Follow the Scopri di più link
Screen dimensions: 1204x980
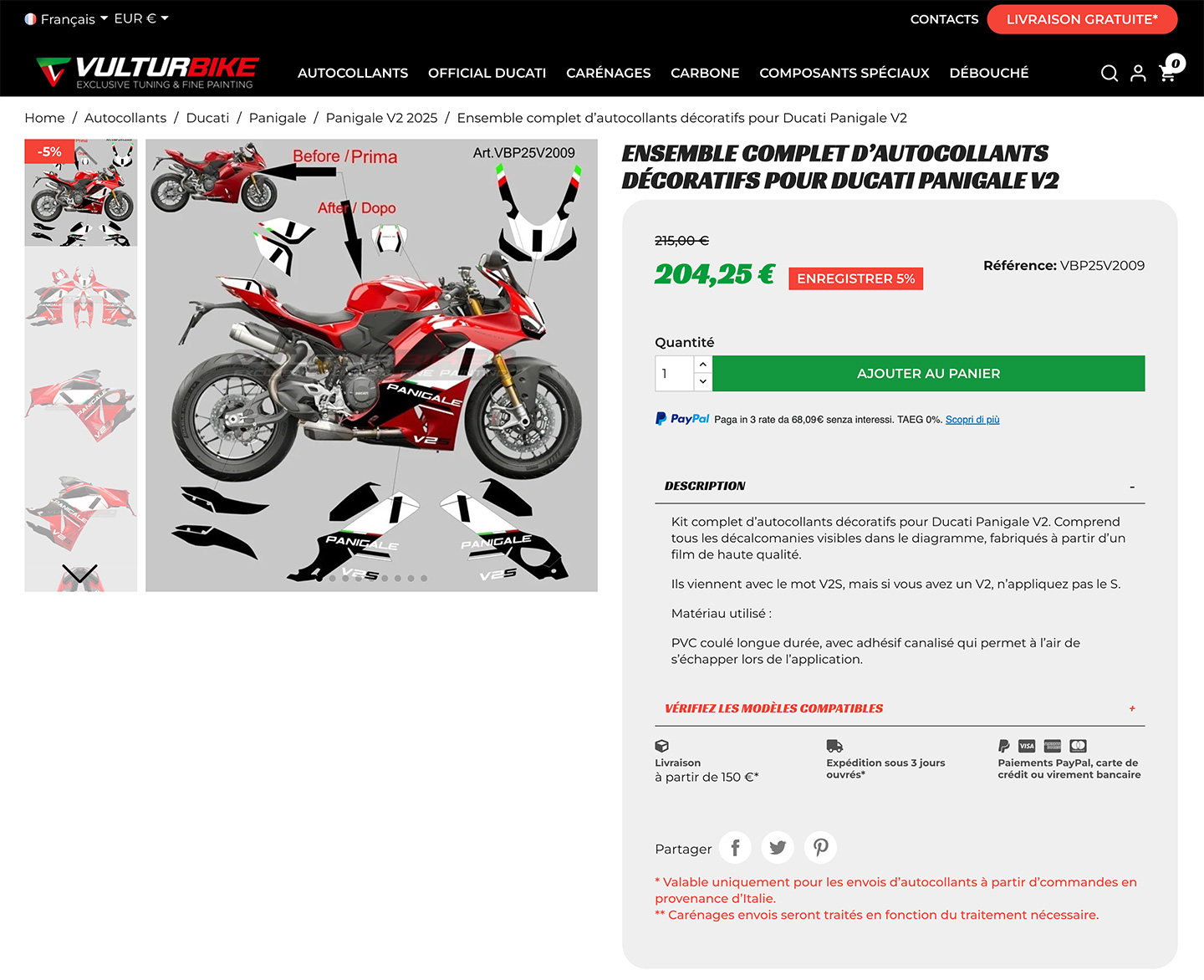click(972, 420)
